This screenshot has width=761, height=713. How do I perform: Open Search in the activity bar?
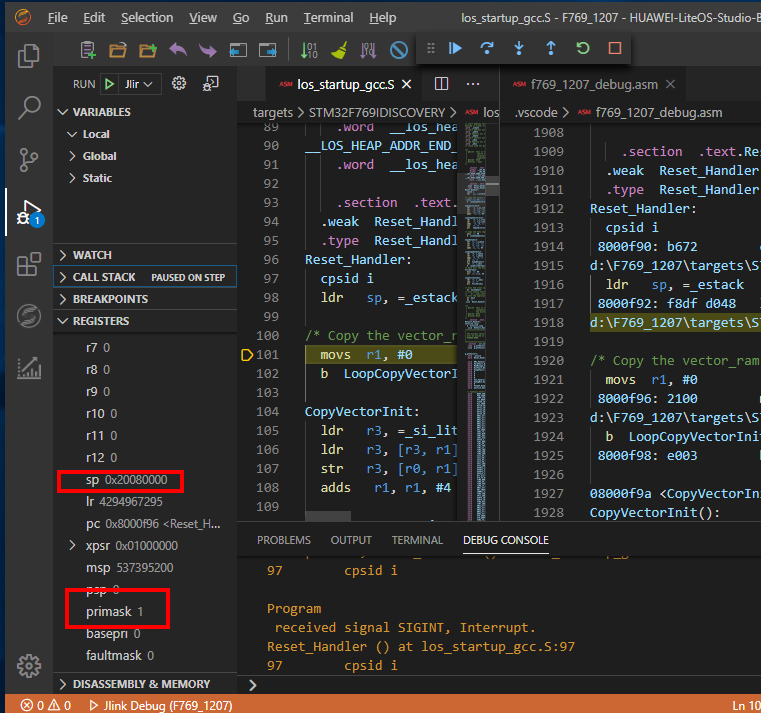[29, 107]
